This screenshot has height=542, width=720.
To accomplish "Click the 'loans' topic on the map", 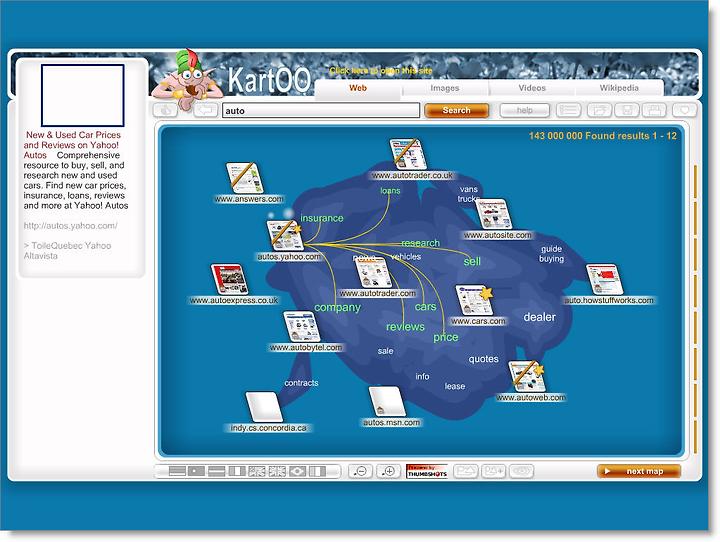I will tap(390, 191).
